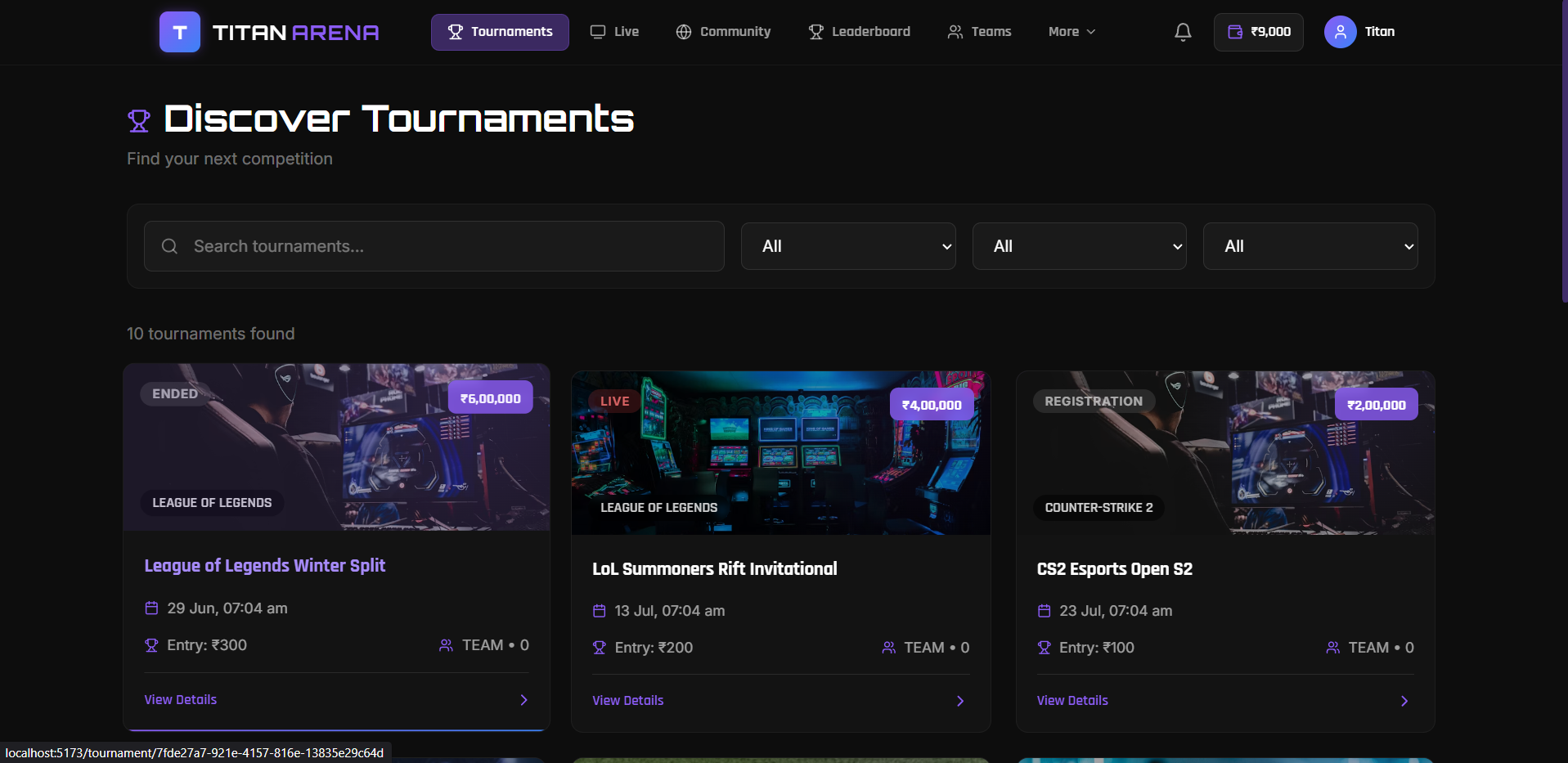Click the page vertical scrollbar
Image resolution: width=1568 pixels, height=763 pixels.
click(1564, 151)
